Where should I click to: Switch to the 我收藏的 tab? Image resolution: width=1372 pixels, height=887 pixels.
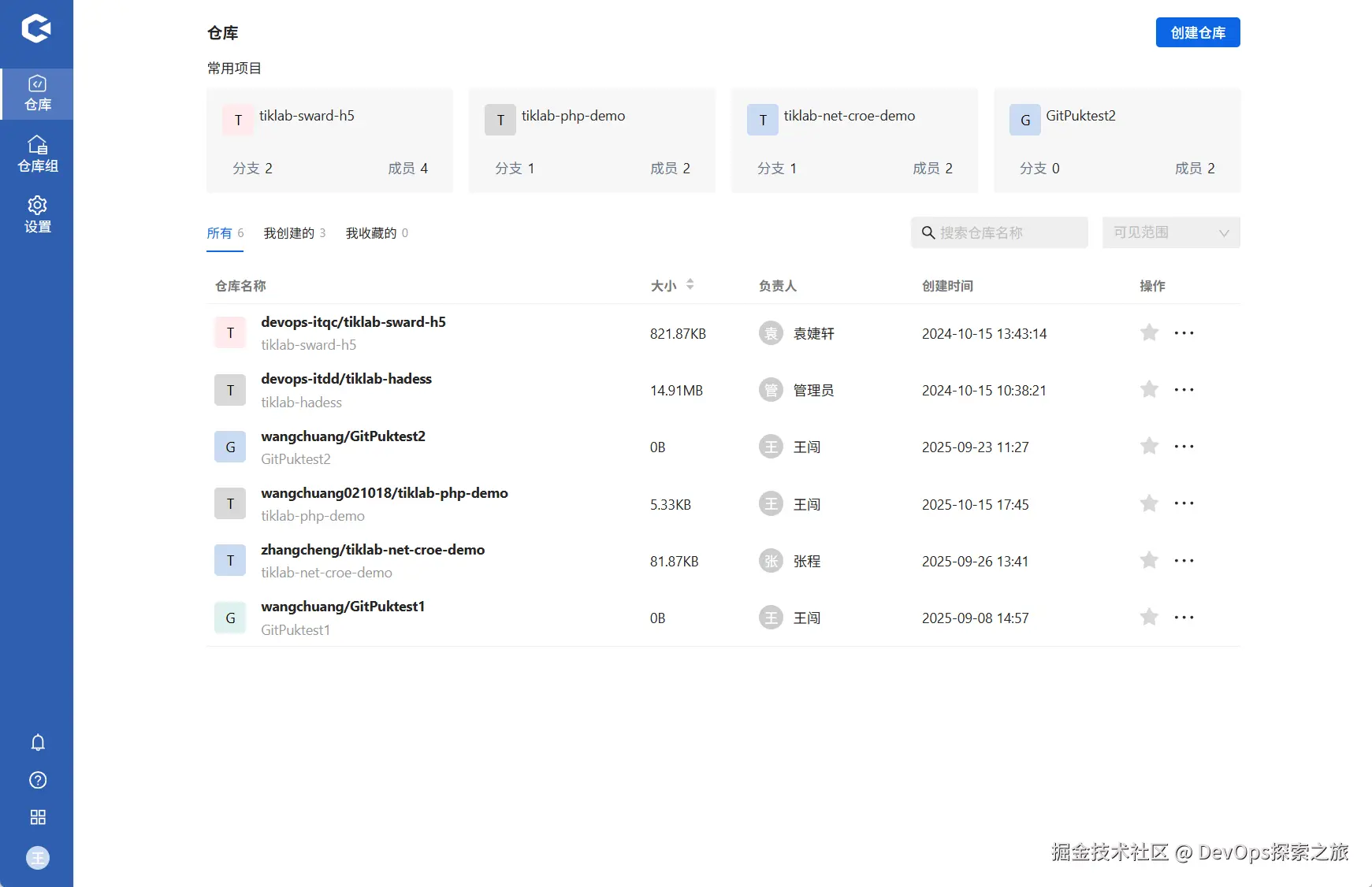377,233
